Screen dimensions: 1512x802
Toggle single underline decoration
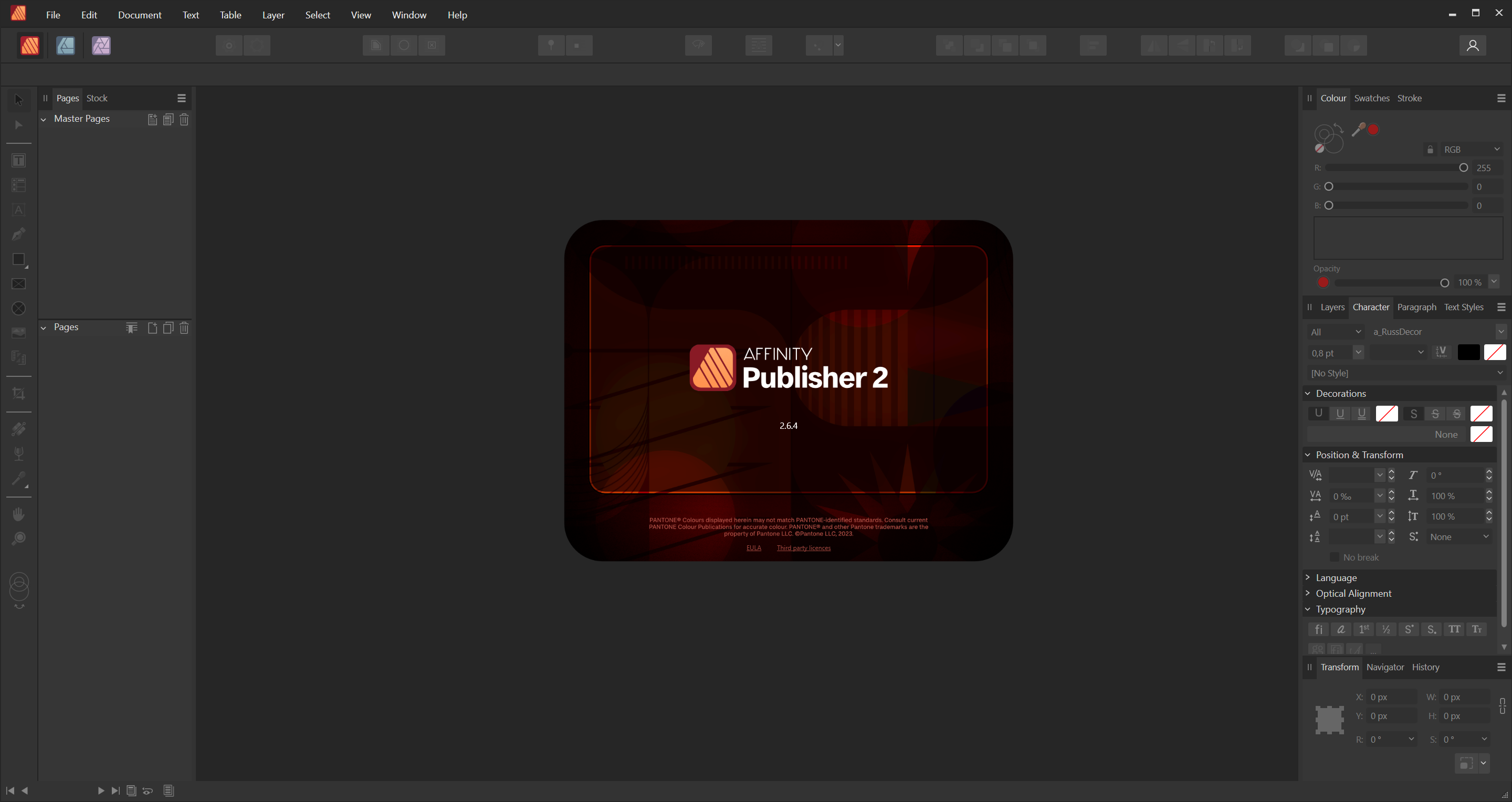pos(1340,414)
